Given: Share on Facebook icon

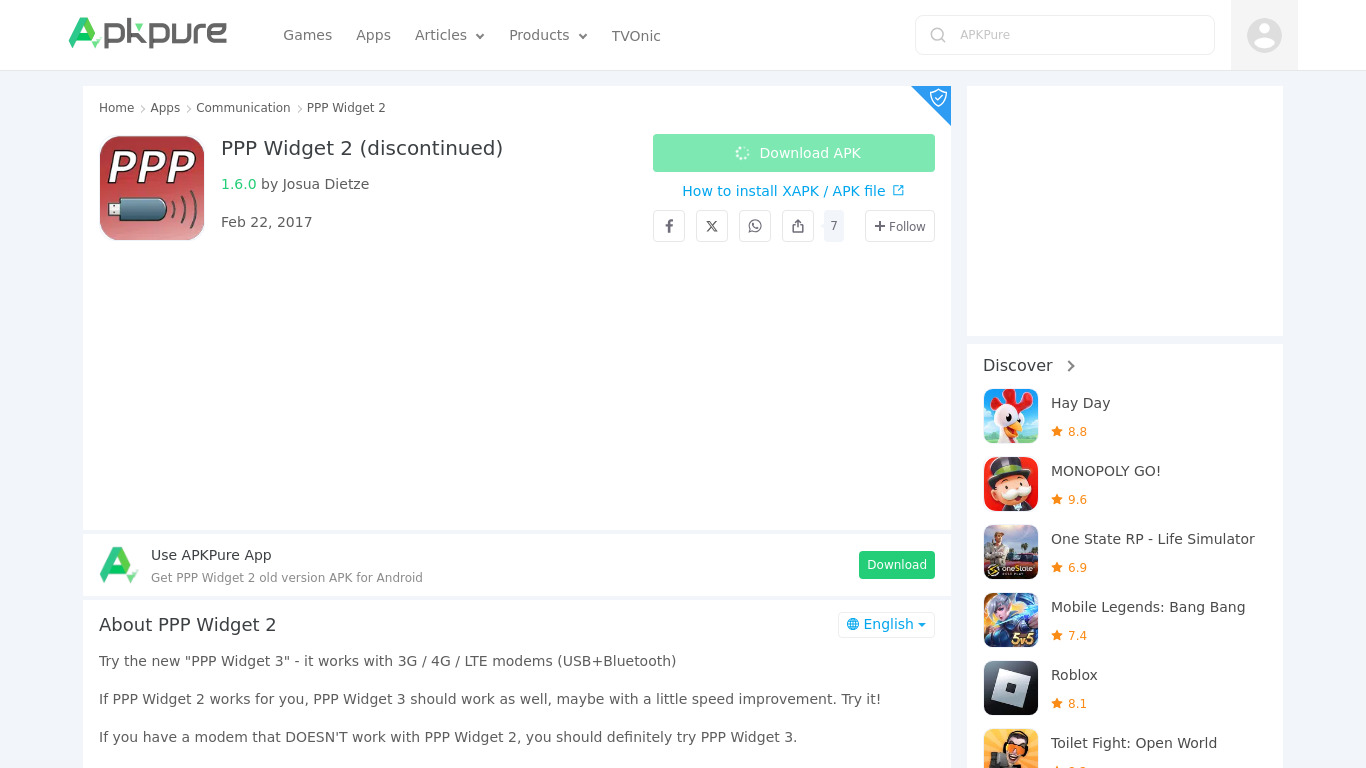Looking at the screenshot, I should point(669,226).
